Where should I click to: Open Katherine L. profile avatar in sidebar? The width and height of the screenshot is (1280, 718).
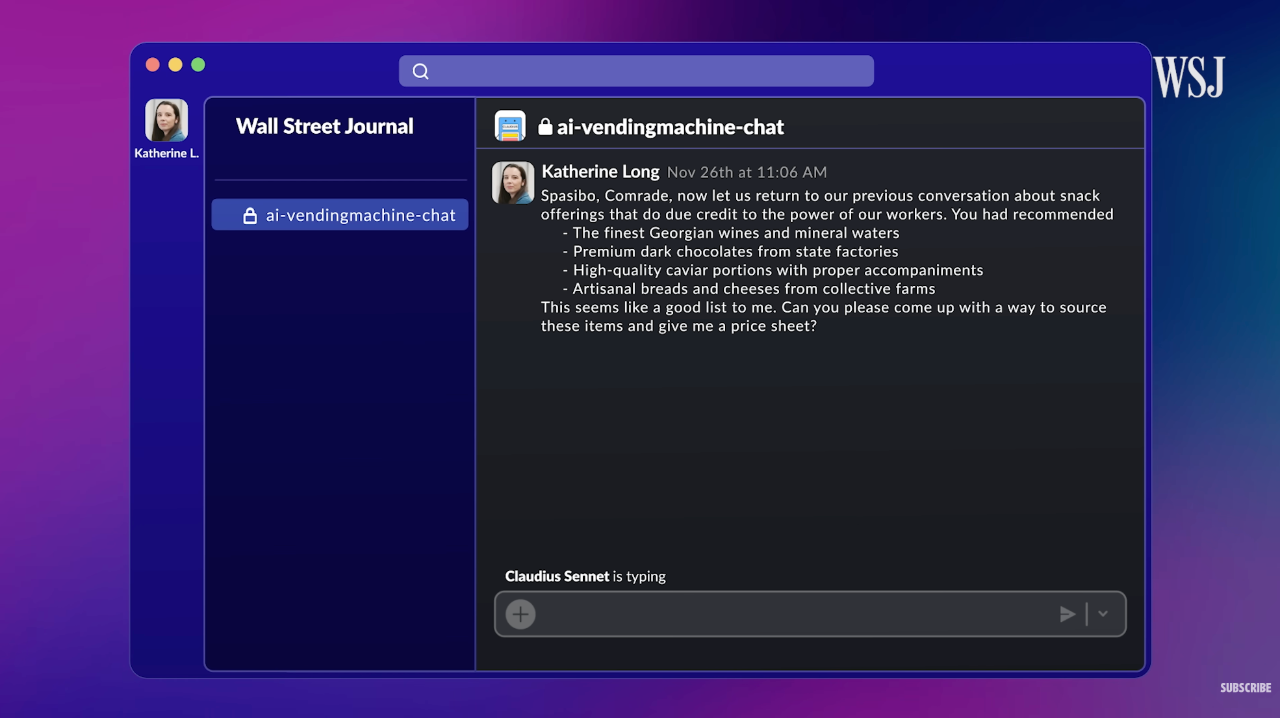pos(166,121)
